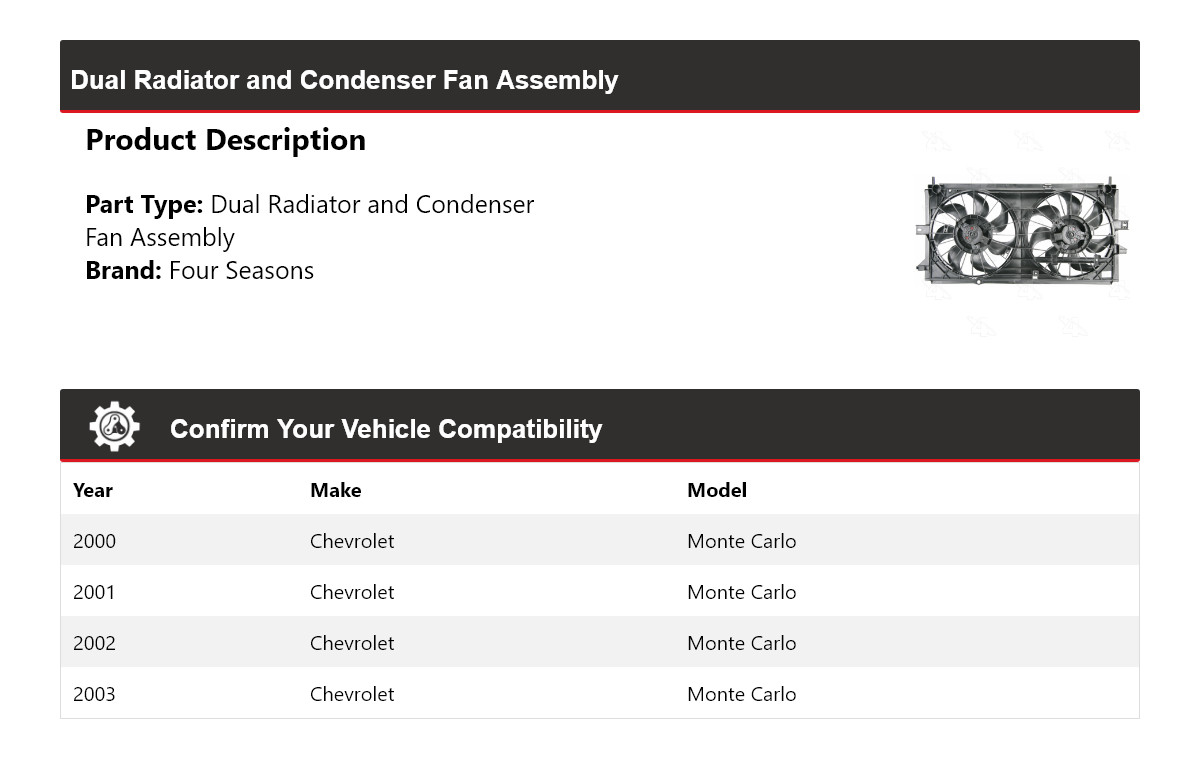
Task: Click Monte Carlo in the 2000 row
Action: pos(741,541)
